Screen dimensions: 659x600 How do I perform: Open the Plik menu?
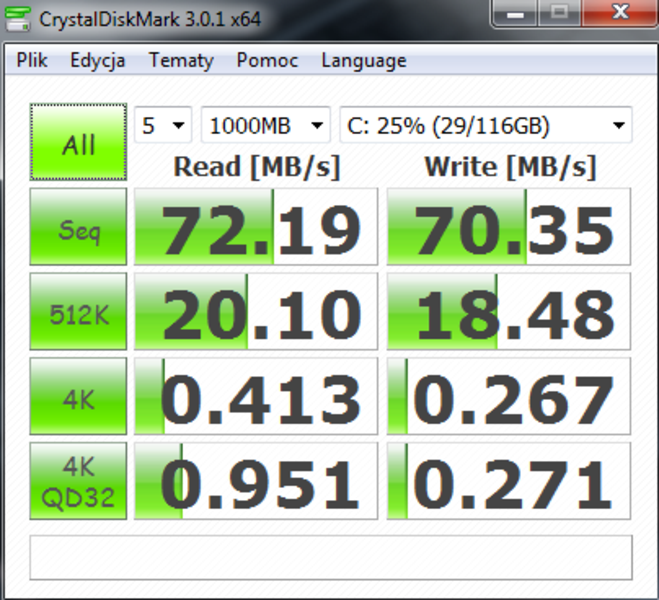32,60
